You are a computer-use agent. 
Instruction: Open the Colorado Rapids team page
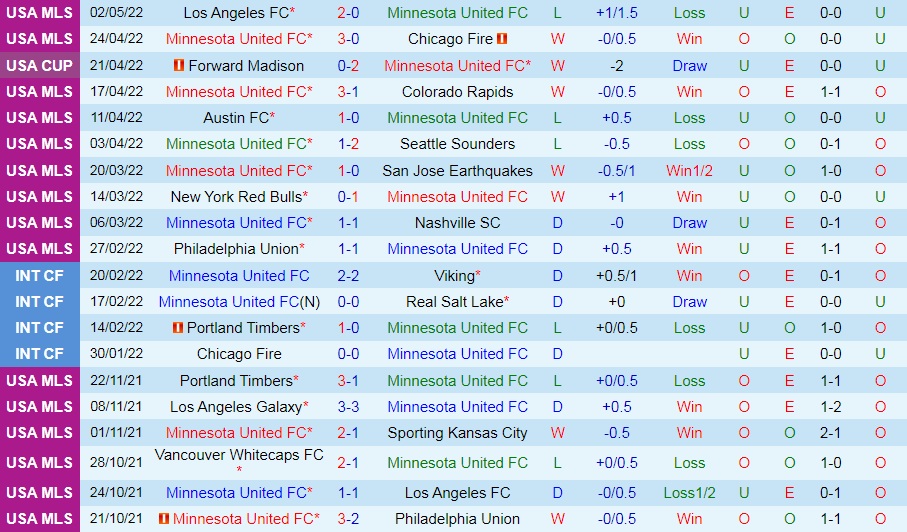coord(457,91)
